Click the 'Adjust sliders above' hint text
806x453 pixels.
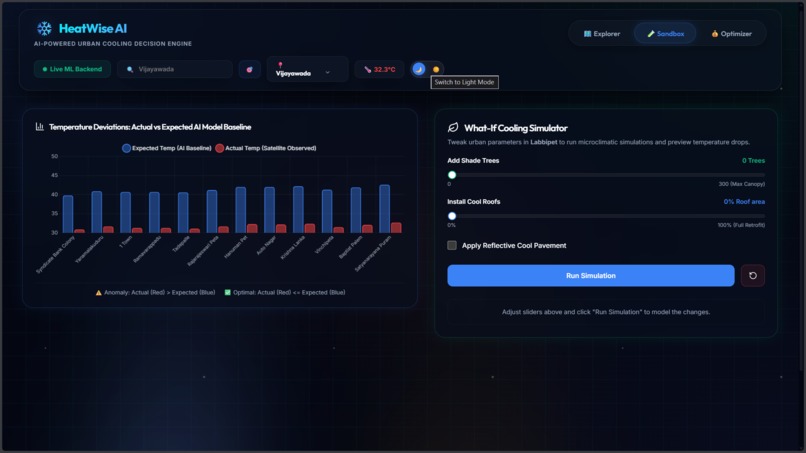(606, 312)
